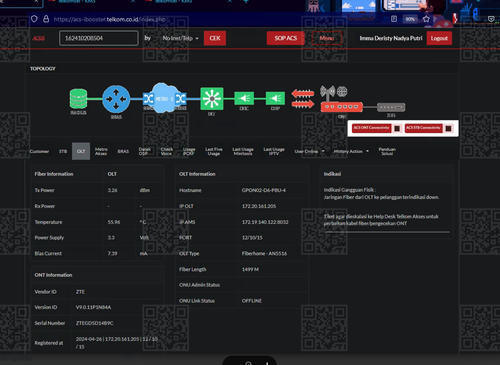The width and height of the screenshot is (500, 365).
Task: Open the SOP ACS button
Action: [x=286, y=38]
